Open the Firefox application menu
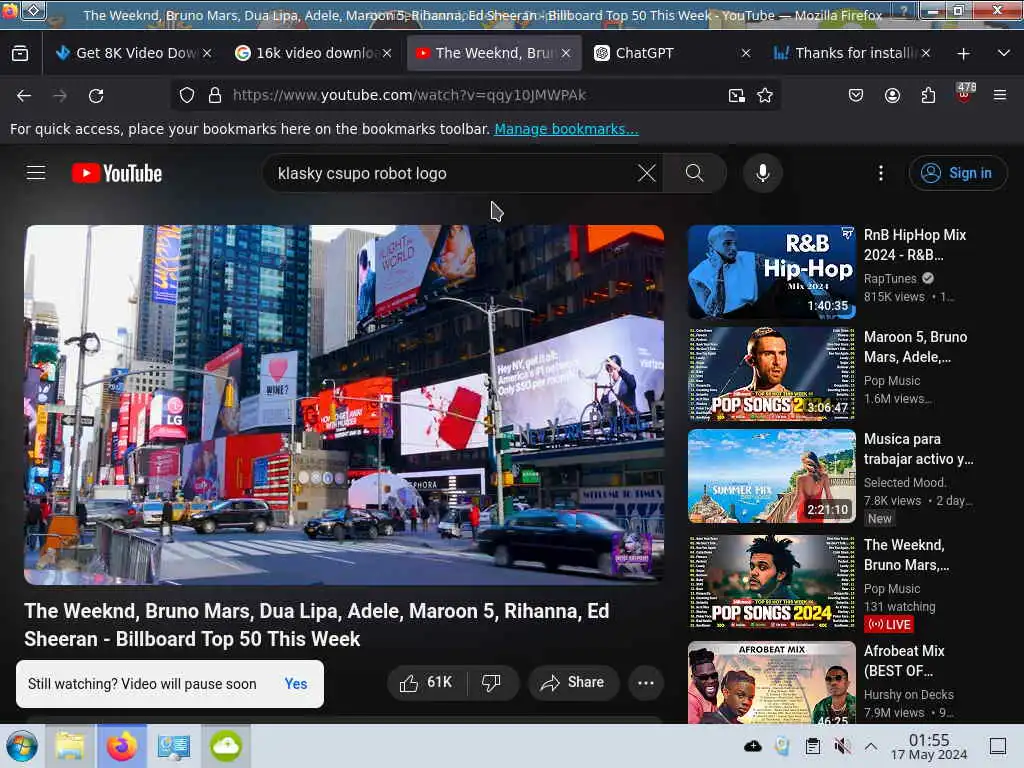Screen dimensions: 1024x768 coord(1000,95)
